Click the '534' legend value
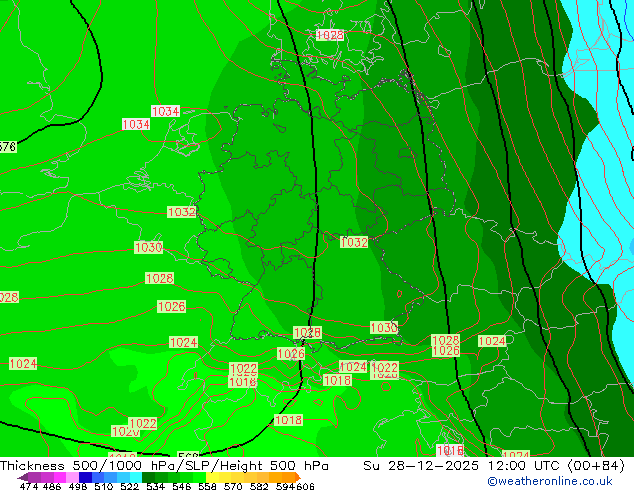The height and width of the screenshot is (490, 634). coord(155,486)
